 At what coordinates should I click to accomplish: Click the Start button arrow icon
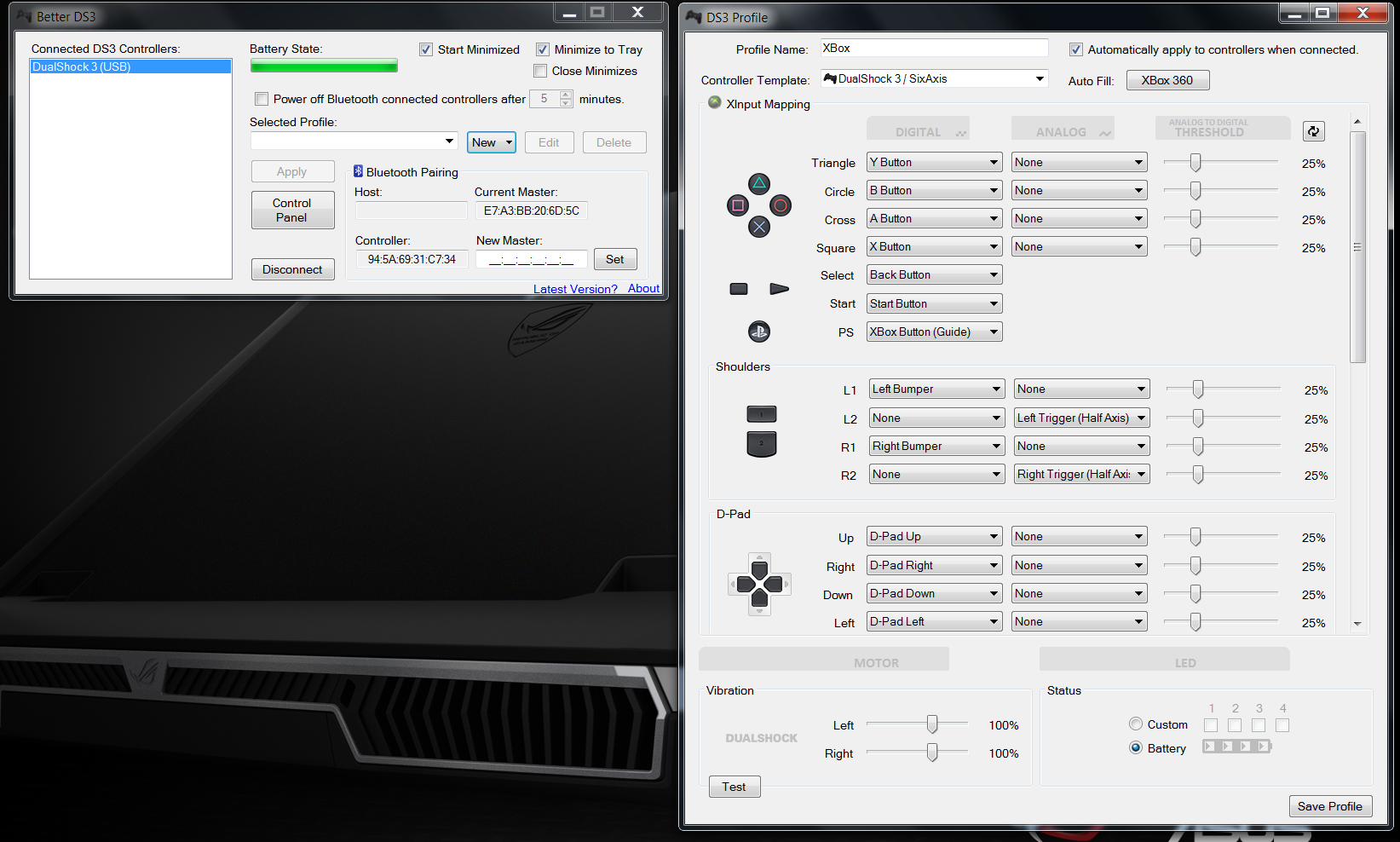[x=779, y=289]
